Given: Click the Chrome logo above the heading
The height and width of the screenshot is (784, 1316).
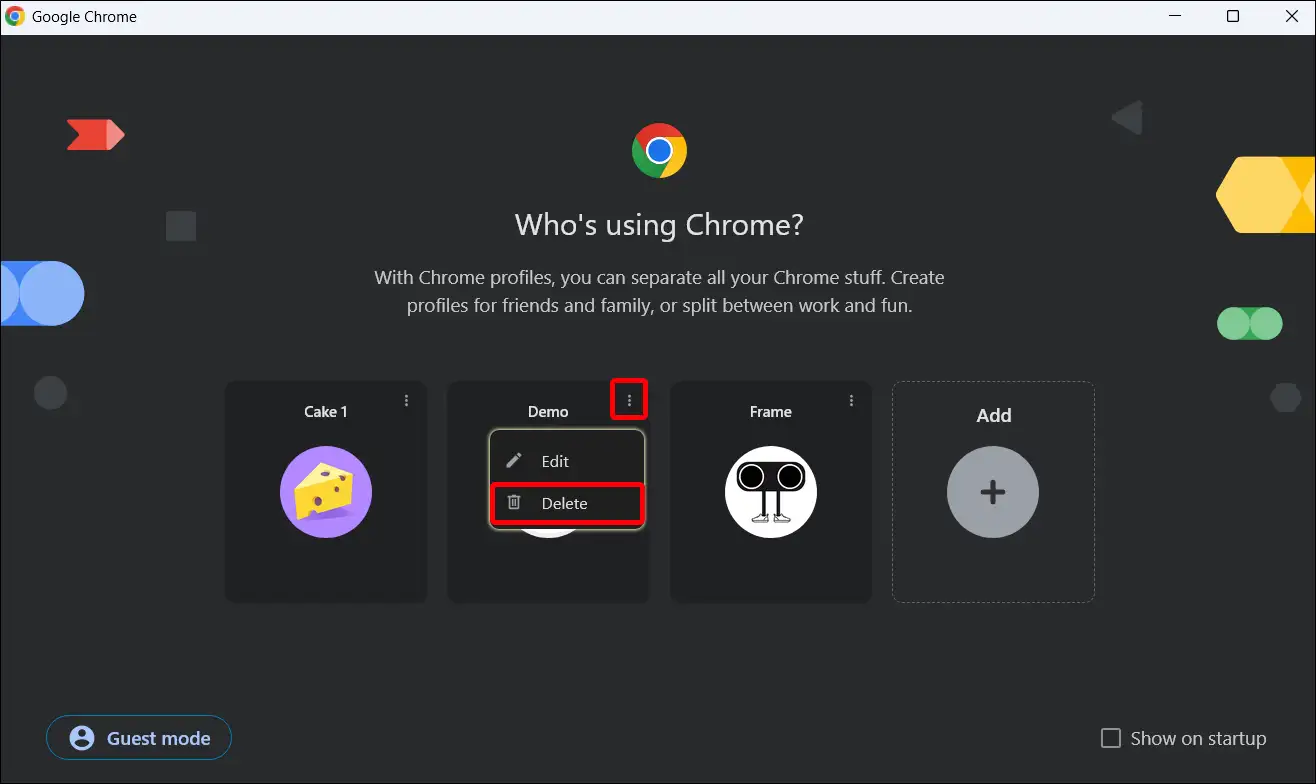Looking at the screenshot, I should [659, 151].
